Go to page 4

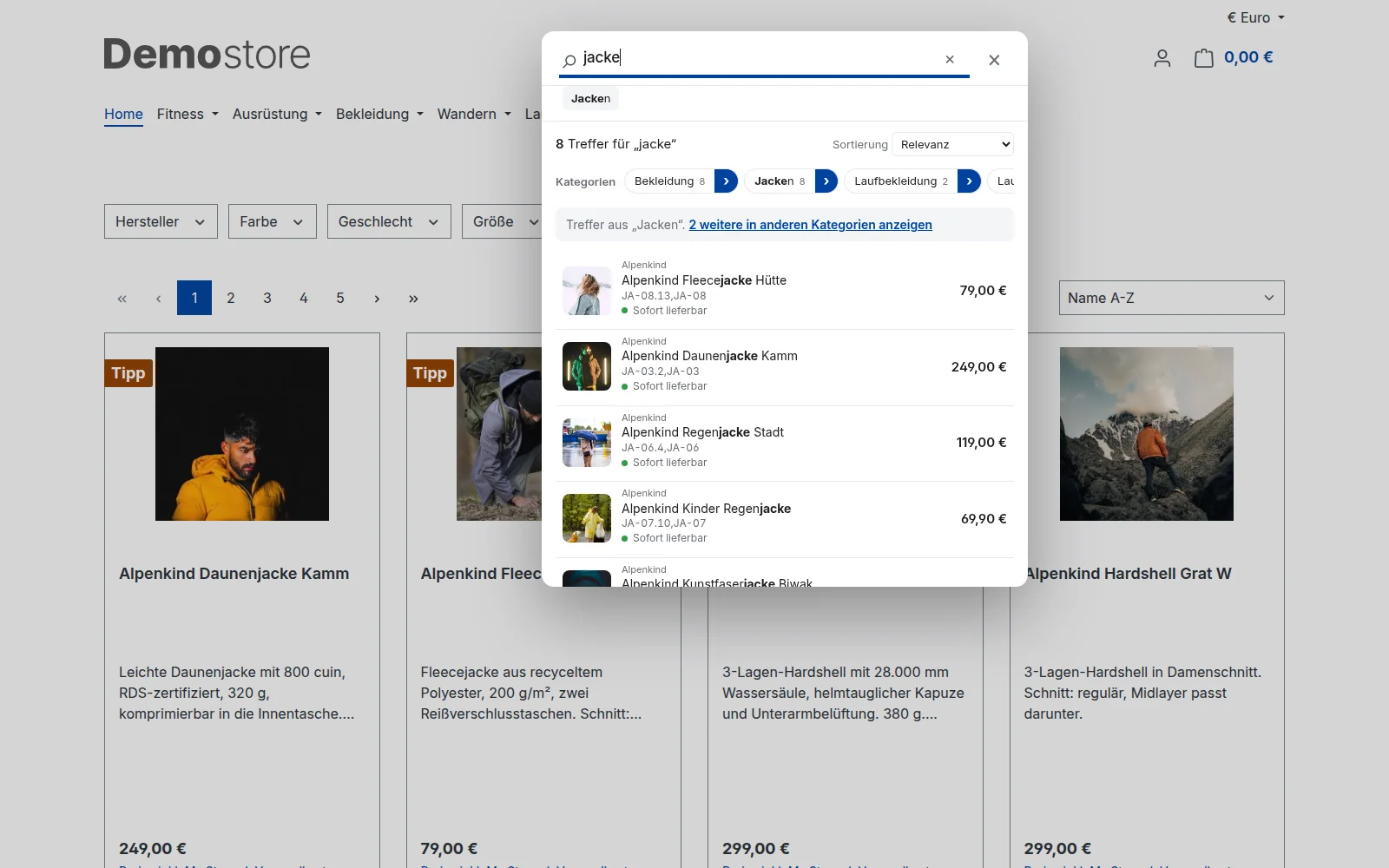click(304, 298)
